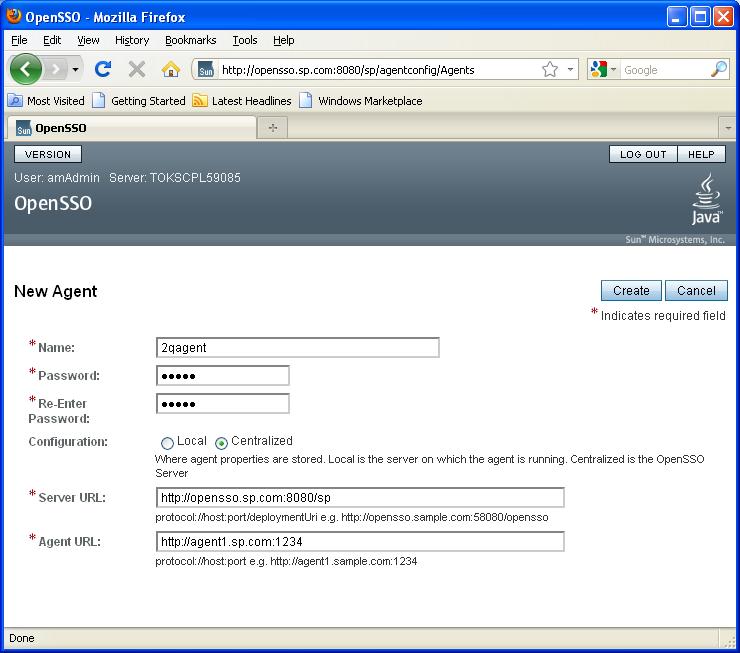The height and width of the screenshot is (653, 740).
Task: Click the 'Indicates required field' note
Action: [663, 316]
